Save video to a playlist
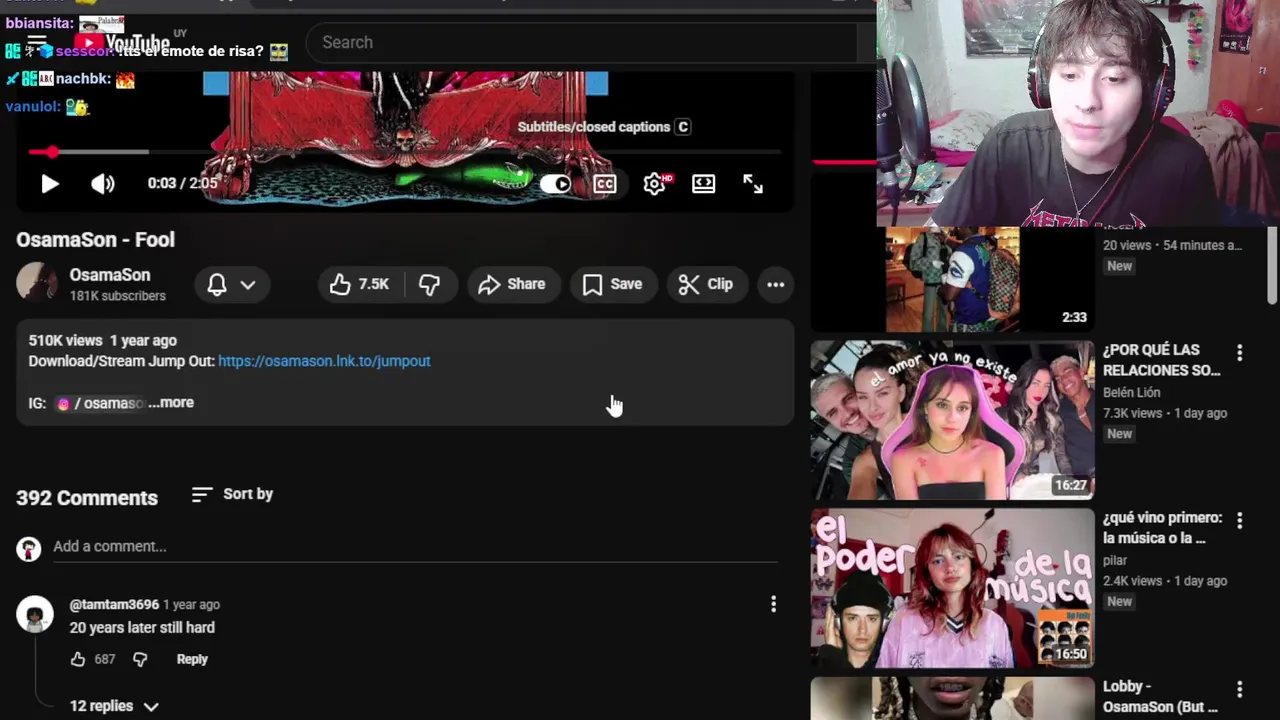This screenshot has width=1280, height=720. pyautogui.click(x=613, y=284)
